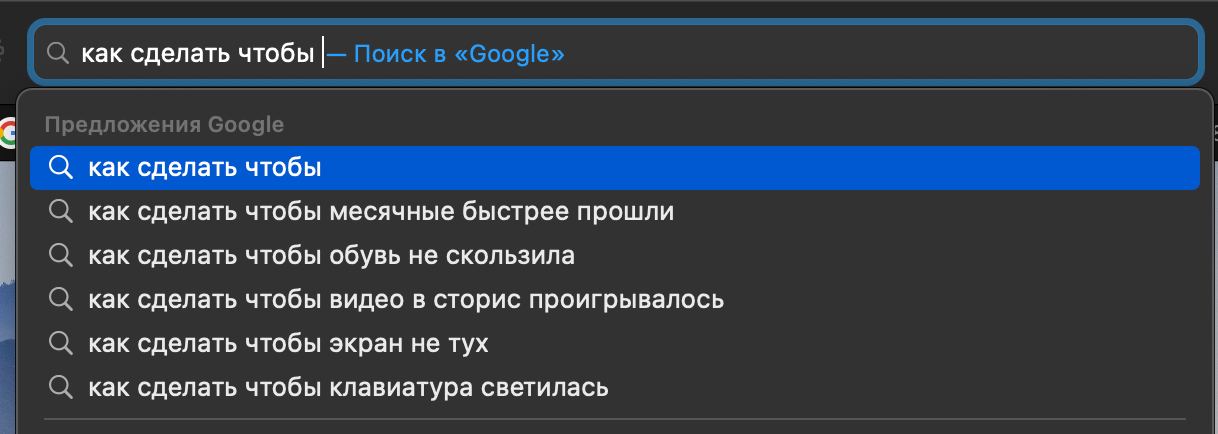Image resolution: width=1218 pixels, height=434 pixels.
Task: Choose «как сделать чтобы клавиатура светилась» suggestion
Action: coord(348,387)
